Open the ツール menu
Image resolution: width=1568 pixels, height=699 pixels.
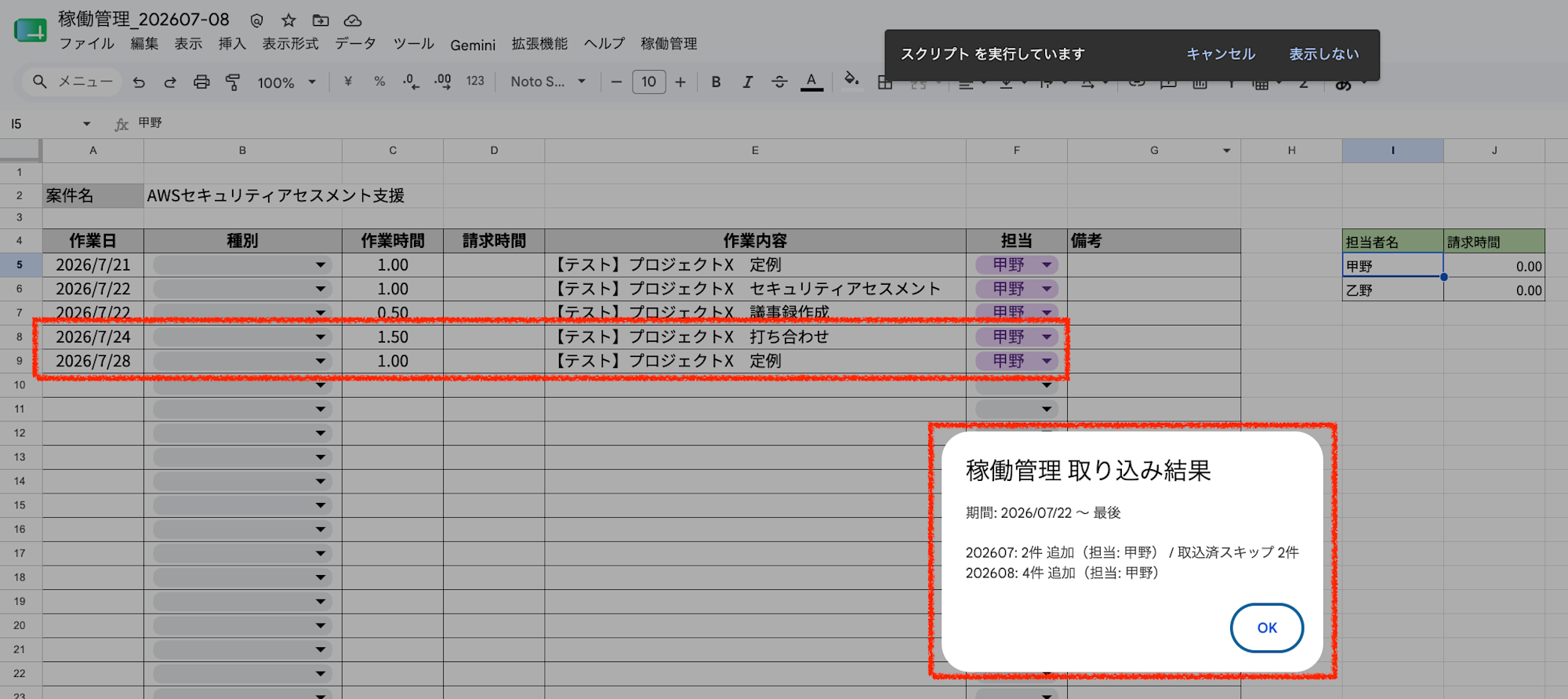(414, 44)
